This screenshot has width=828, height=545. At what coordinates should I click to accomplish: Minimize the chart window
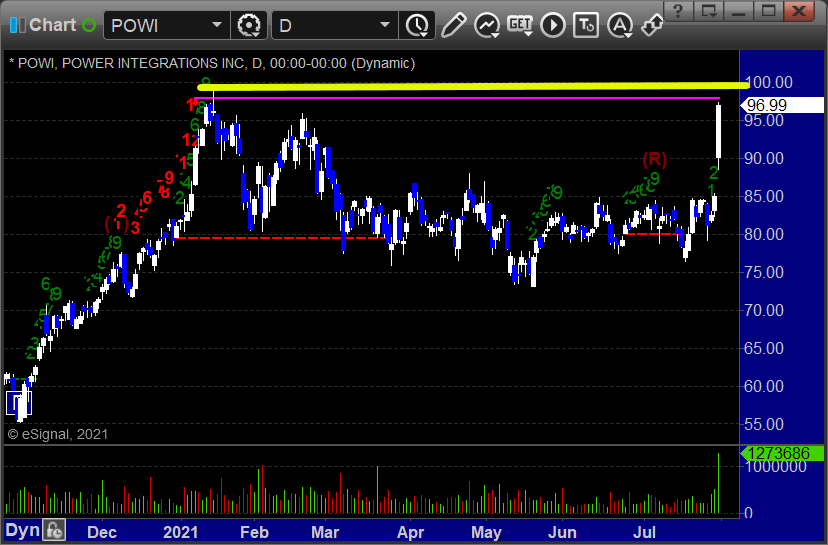739,11
